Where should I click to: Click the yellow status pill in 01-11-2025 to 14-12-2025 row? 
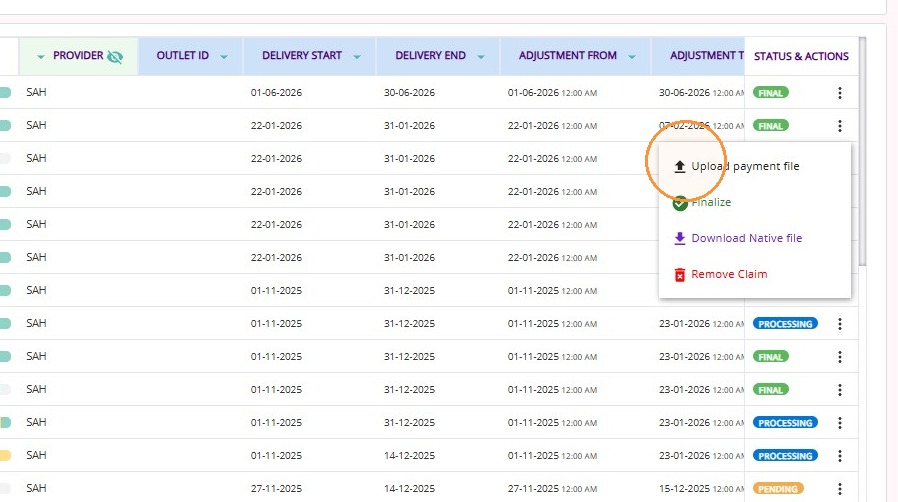click(x=5, y=456)
